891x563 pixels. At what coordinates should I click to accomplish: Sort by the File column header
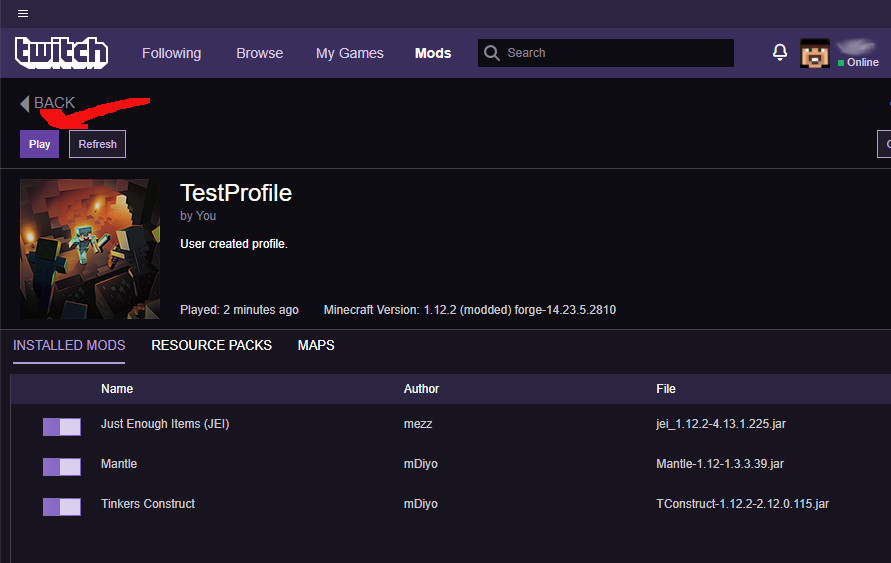[665, 389]
